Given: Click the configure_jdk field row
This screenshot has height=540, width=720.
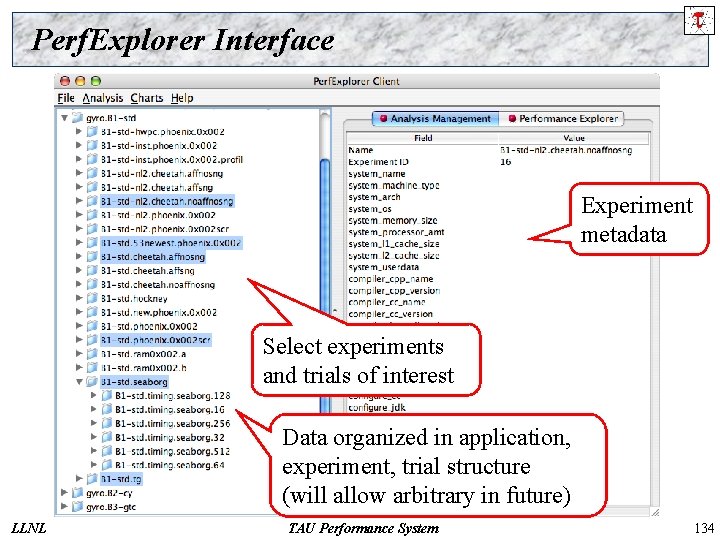Looking at the screenshot, I should coord(377,407).
